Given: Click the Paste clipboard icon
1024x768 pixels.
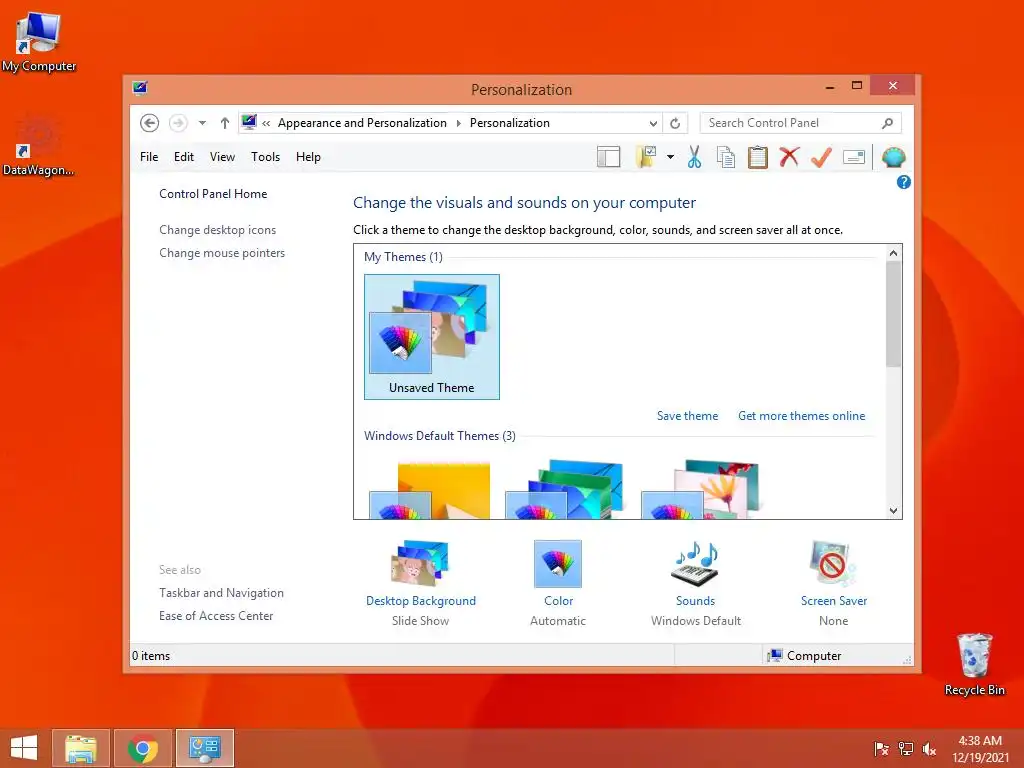Looking at the screenshot, I should coord(758,157).
